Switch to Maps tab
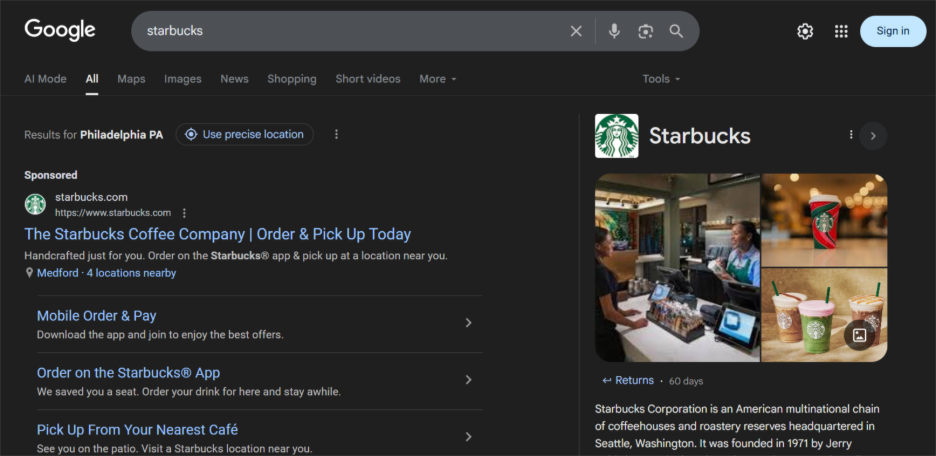 pyautogui.click(x=131, y=79)
